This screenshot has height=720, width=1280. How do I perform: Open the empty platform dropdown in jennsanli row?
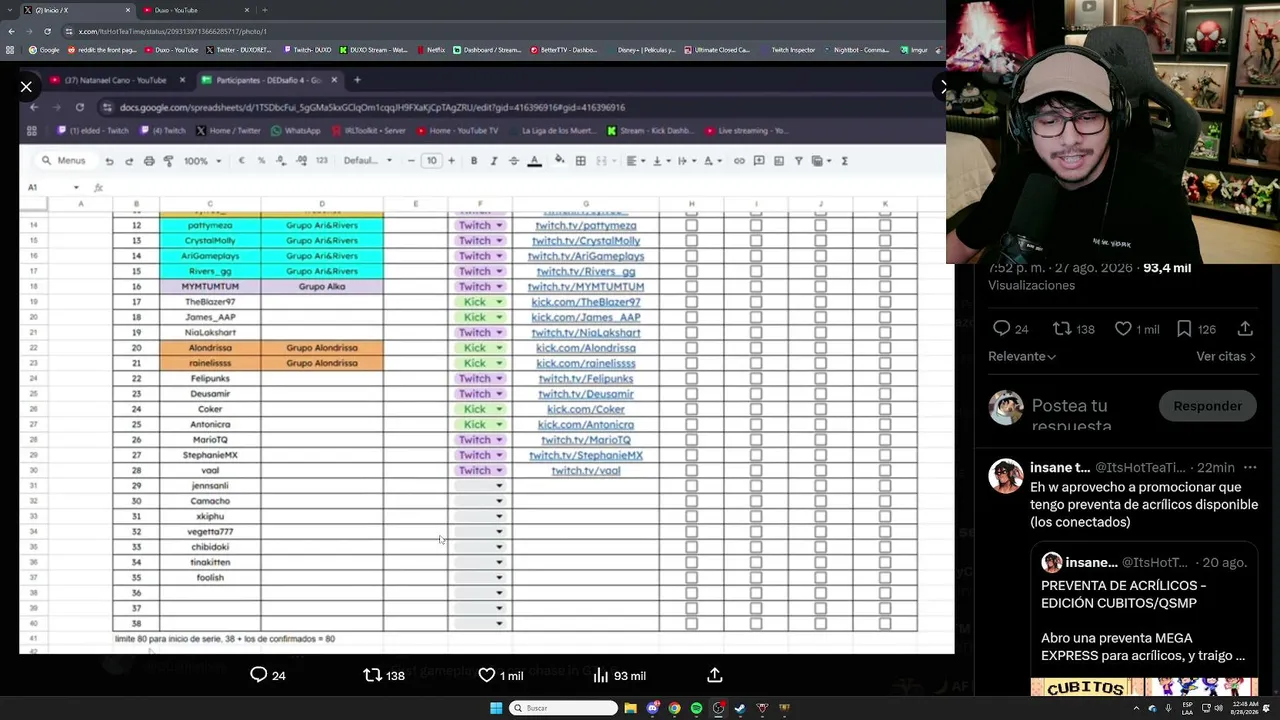click(x=480, y=486)
